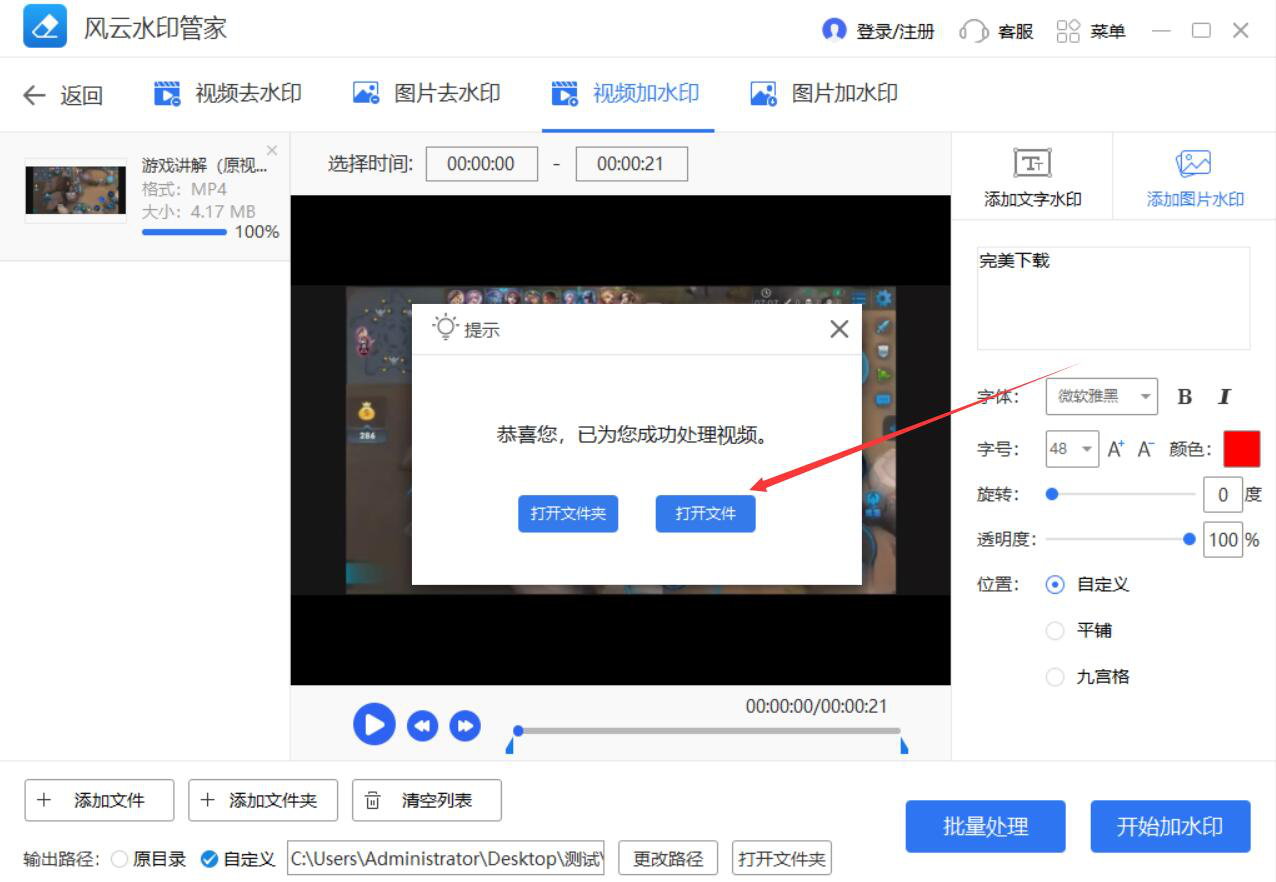Play the video preview

coord(374,725)
